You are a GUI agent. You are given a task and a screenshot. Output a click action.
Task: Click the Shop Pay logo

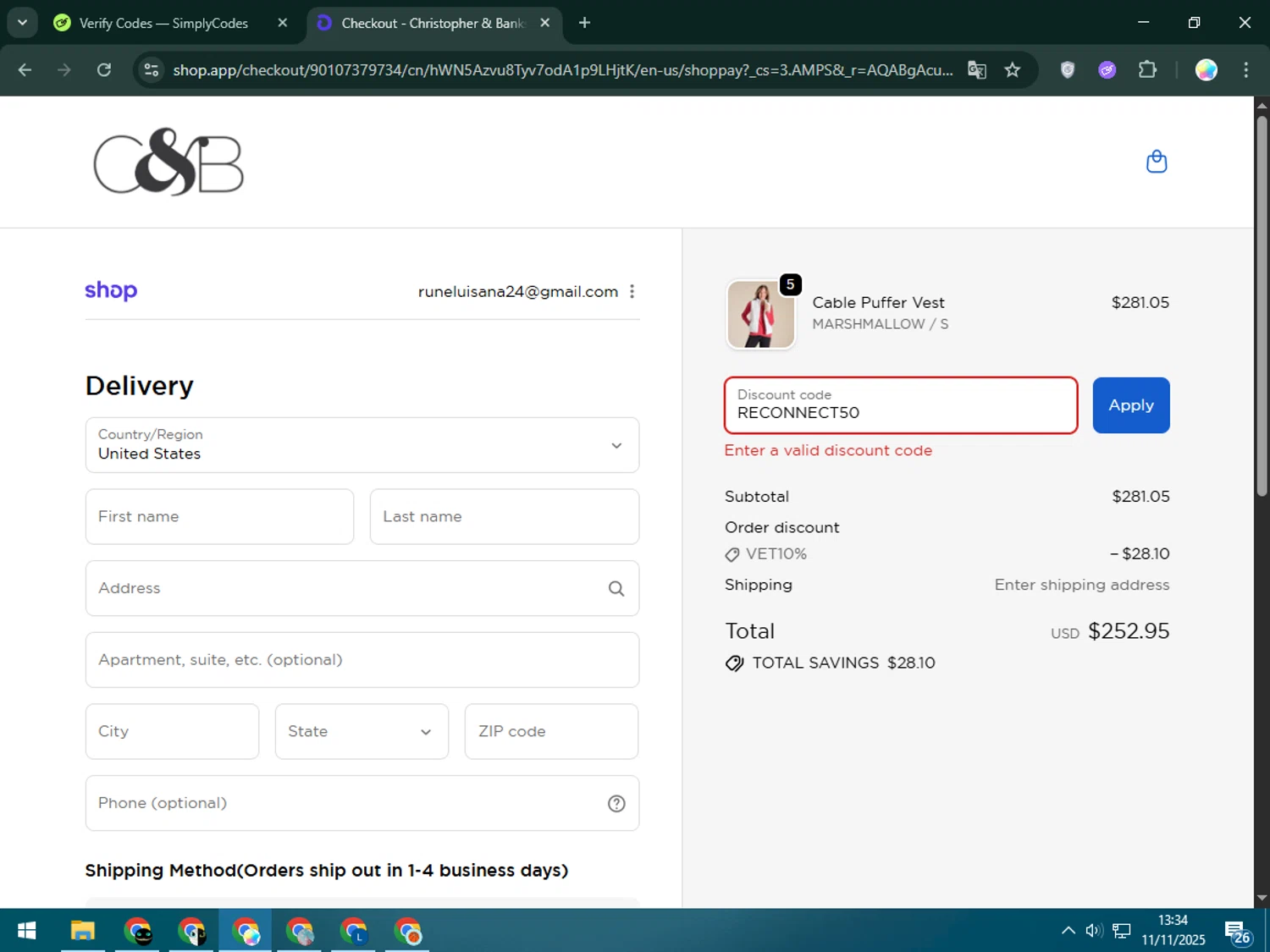[x=111, y=291]
